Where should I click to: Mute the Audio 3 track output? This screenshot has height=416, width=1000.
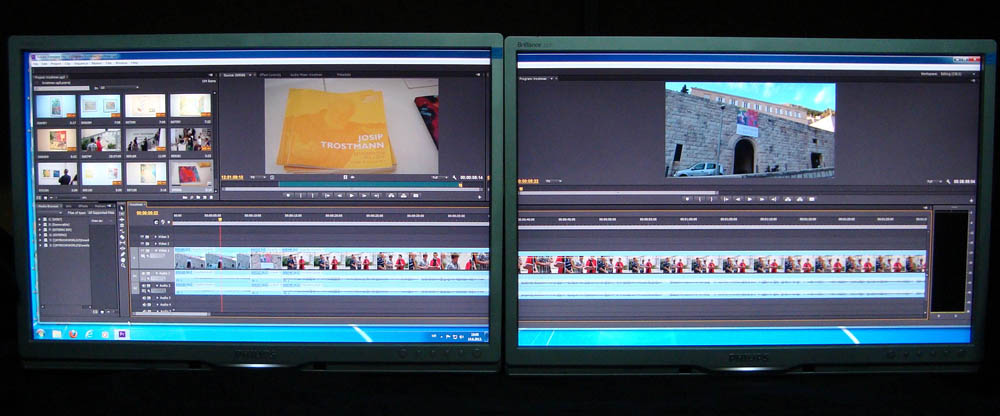pyautogui.click(x=143, y=298)
